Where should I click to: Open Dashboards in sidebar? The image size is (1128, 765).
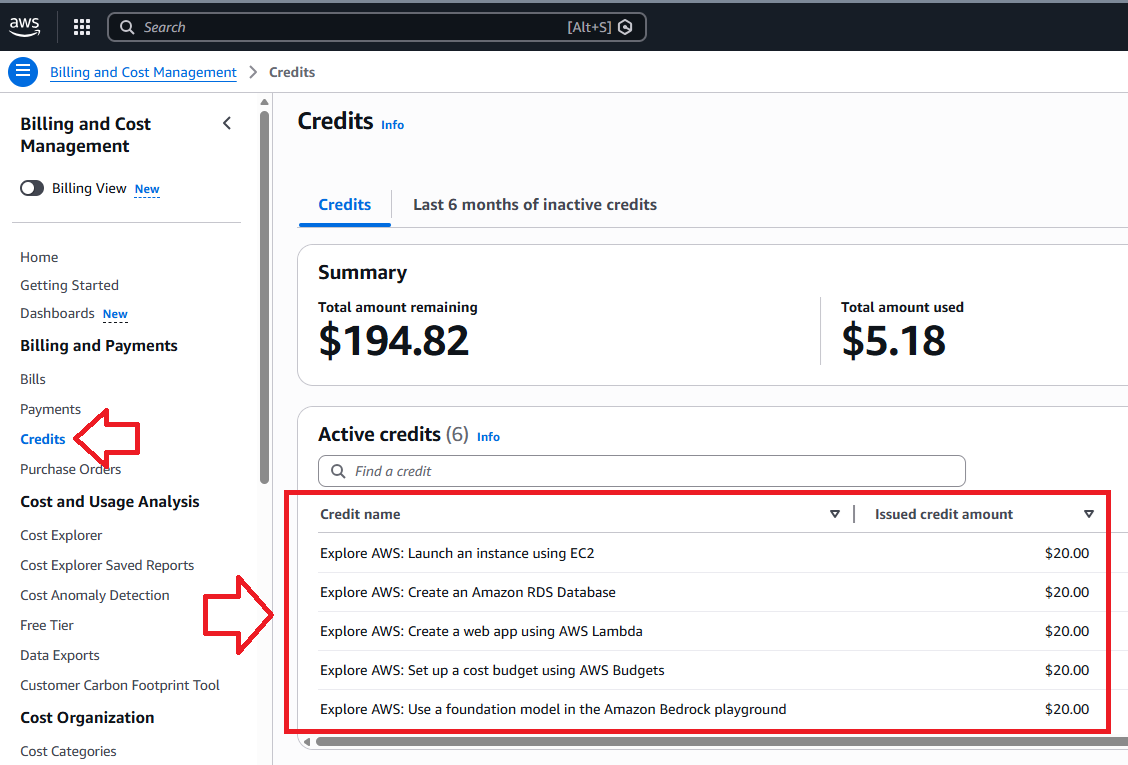(57, 314)
